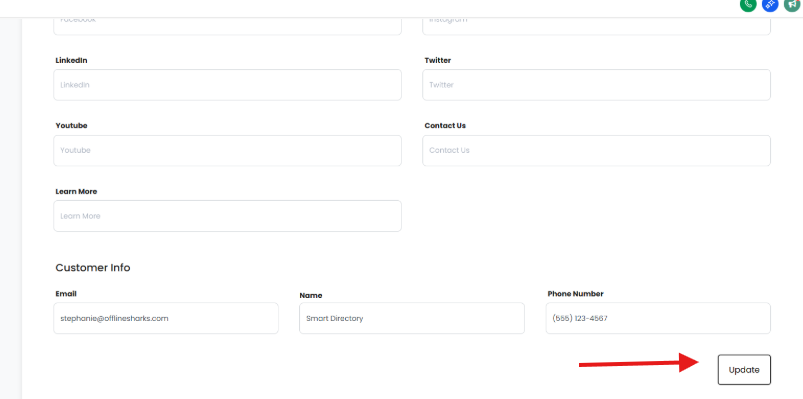
Task: Open the megaphone announcements icon
Action: [x=792, y=4]
